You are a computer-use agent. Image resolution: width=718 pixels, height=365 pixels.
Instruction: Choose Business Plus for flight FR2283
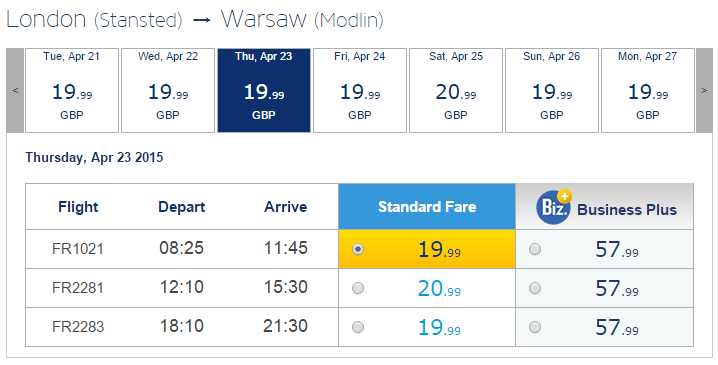coord(535,327)
